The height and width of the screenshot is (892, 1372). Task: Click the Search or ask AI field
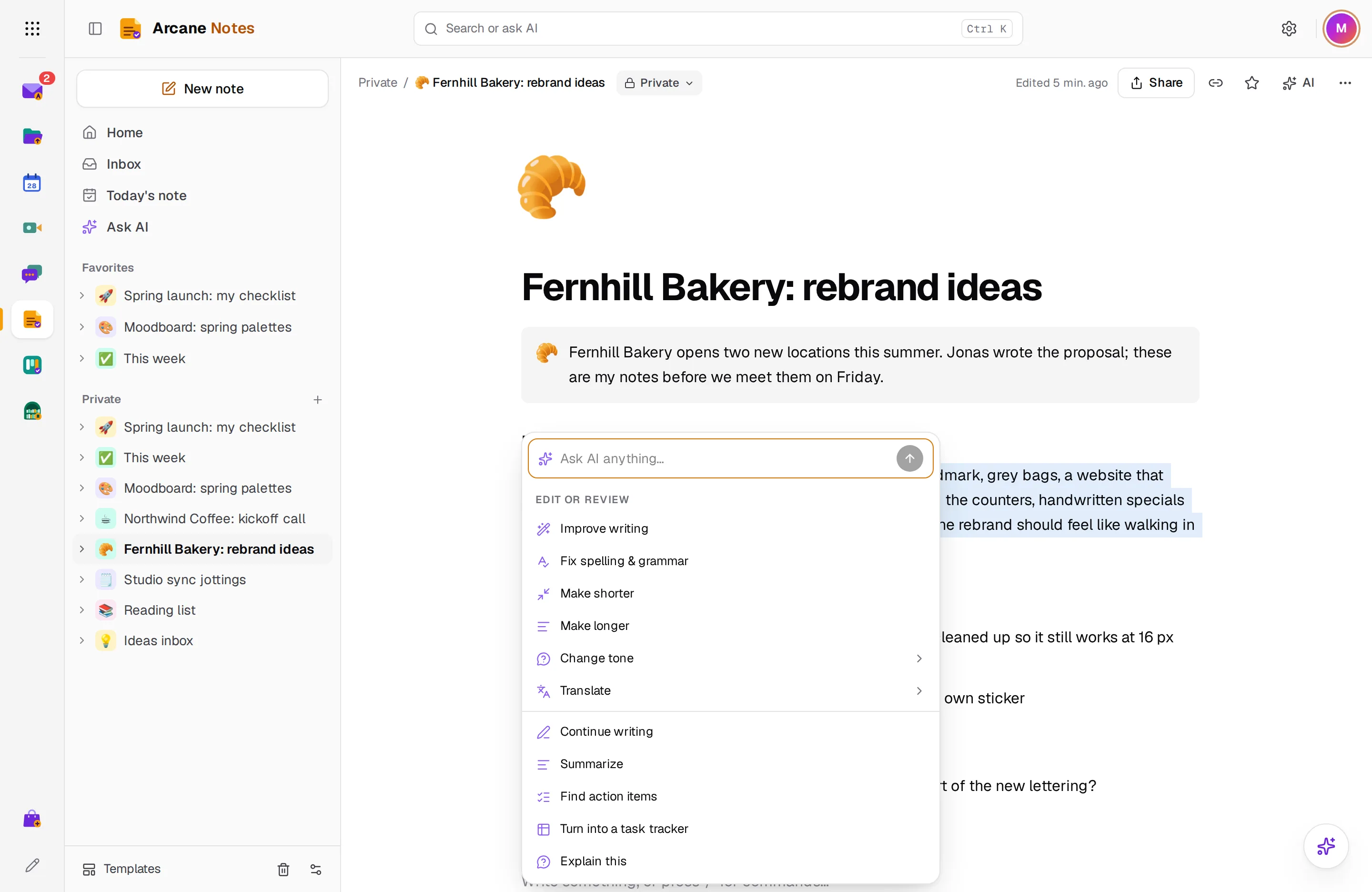[x=718, y=28]
